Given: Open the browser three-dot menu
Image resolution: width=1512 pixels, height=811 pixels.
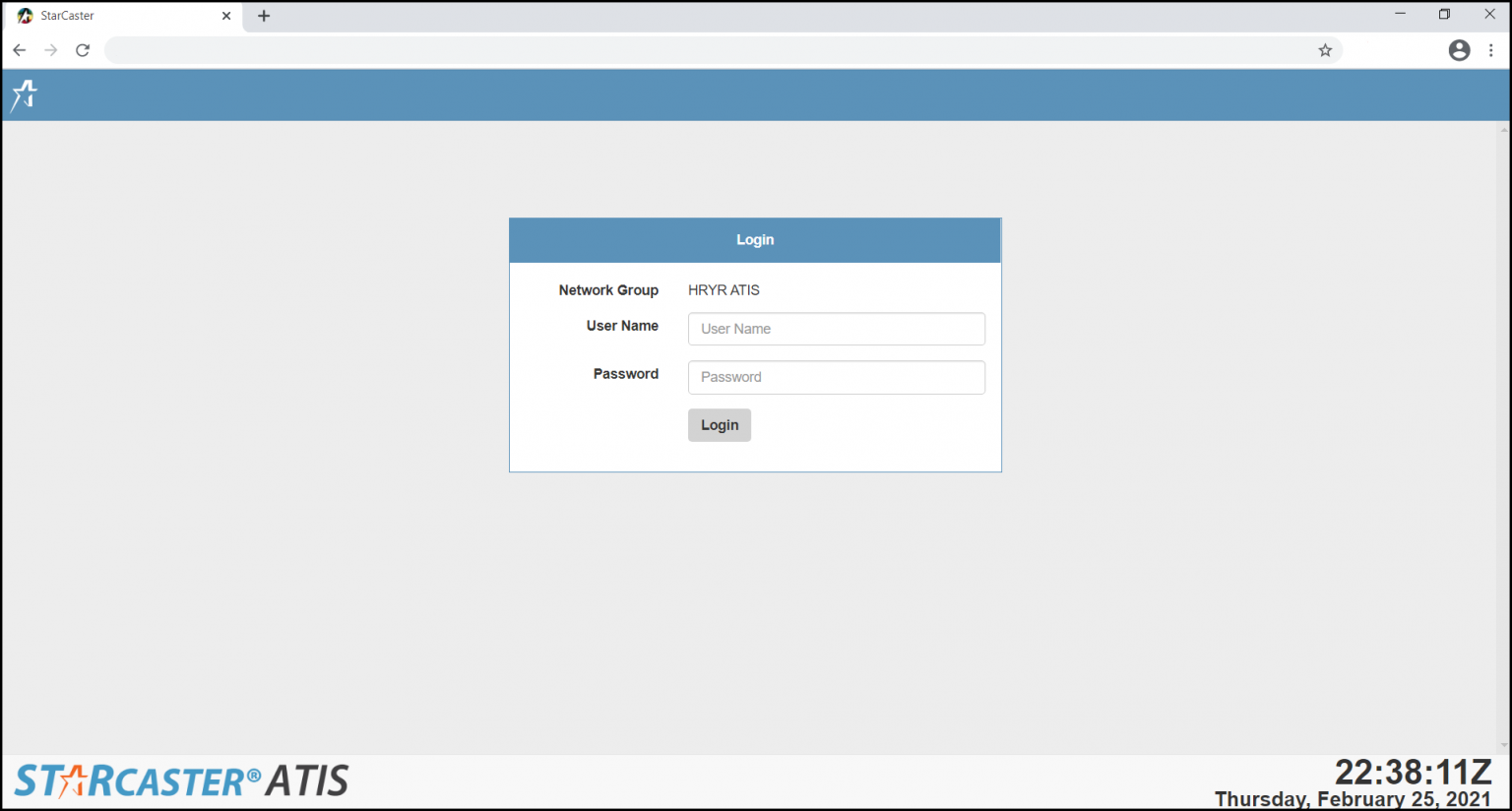Looking at the screenshot, I should click(x=1491, y=50).
